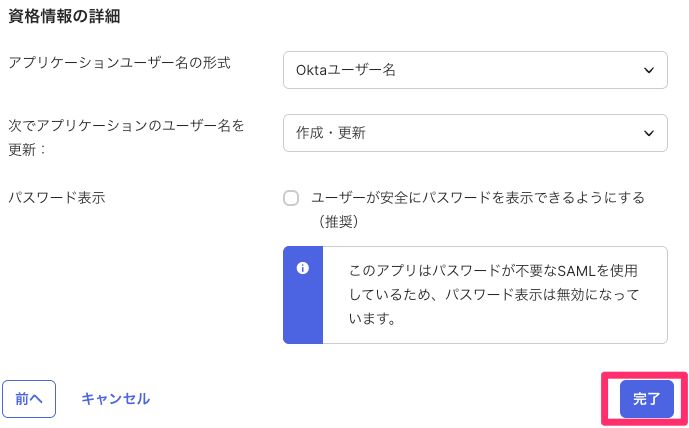Image resolution: width=689 pixels, height=428 pixels.
Task: Click the selected 作成・更新 value text
Action: [330, 133]
